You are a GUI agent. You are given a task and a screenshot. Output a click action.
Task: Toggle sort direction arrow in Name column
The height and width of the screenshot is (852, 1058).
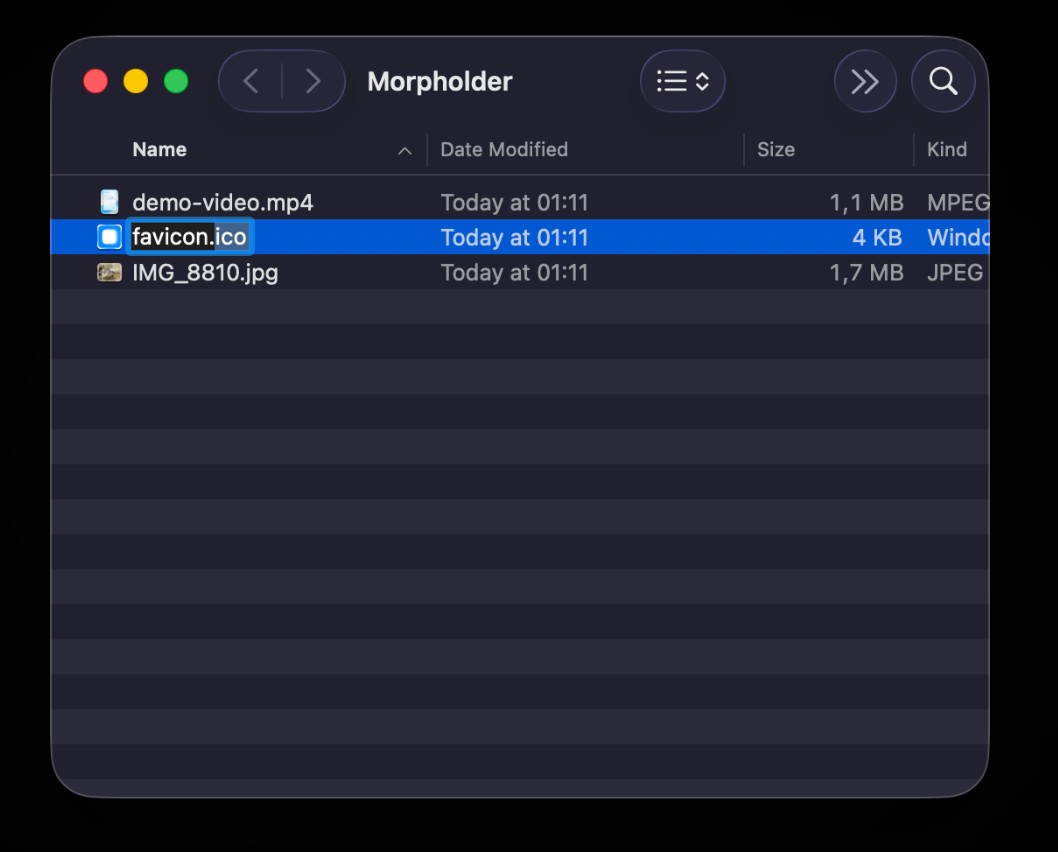coord(404,150)
